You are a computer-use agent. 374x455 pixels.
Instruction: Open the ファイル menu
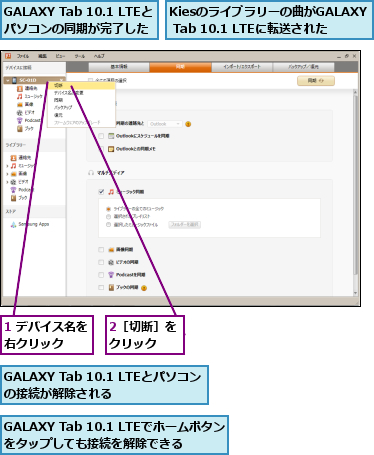pyautogui.click(x=23, y=56)
